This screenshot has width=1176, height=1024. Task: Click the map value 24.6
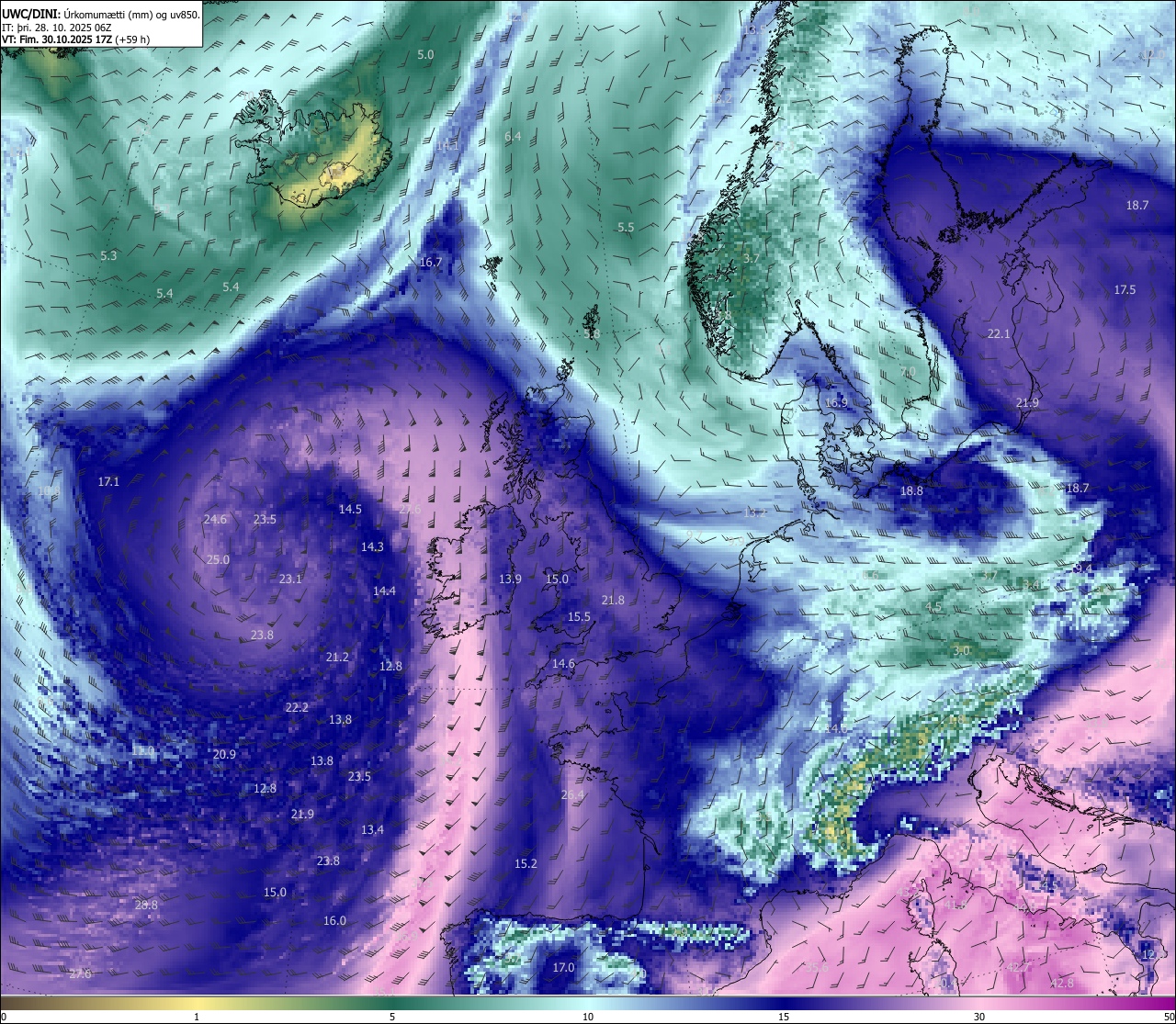click(215, 520)
